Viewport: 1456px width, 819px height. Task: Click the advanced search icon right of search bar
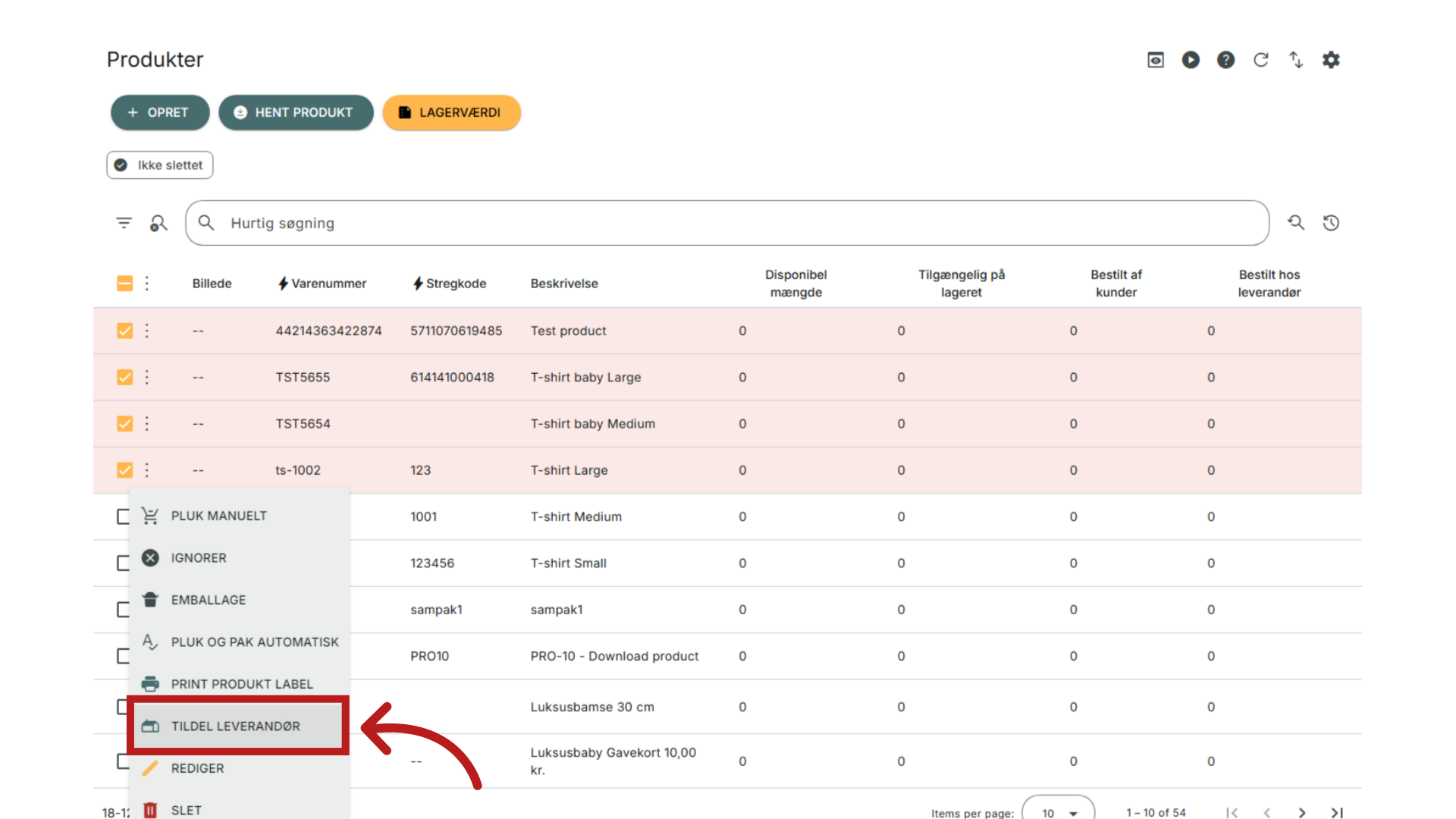pos(1296,223)
